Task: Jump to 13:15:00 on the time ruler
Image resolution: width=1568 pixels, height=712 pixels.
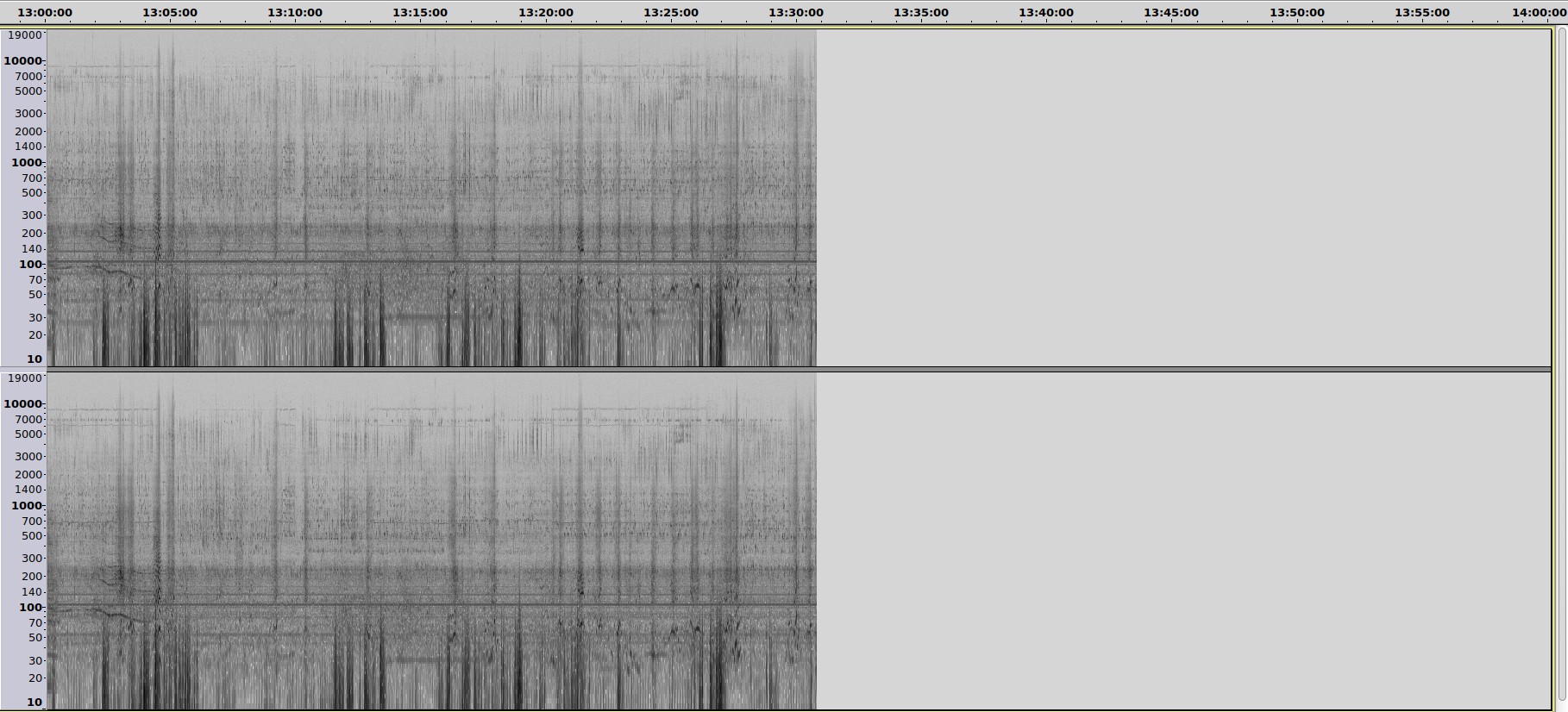Action: point(420,13)
